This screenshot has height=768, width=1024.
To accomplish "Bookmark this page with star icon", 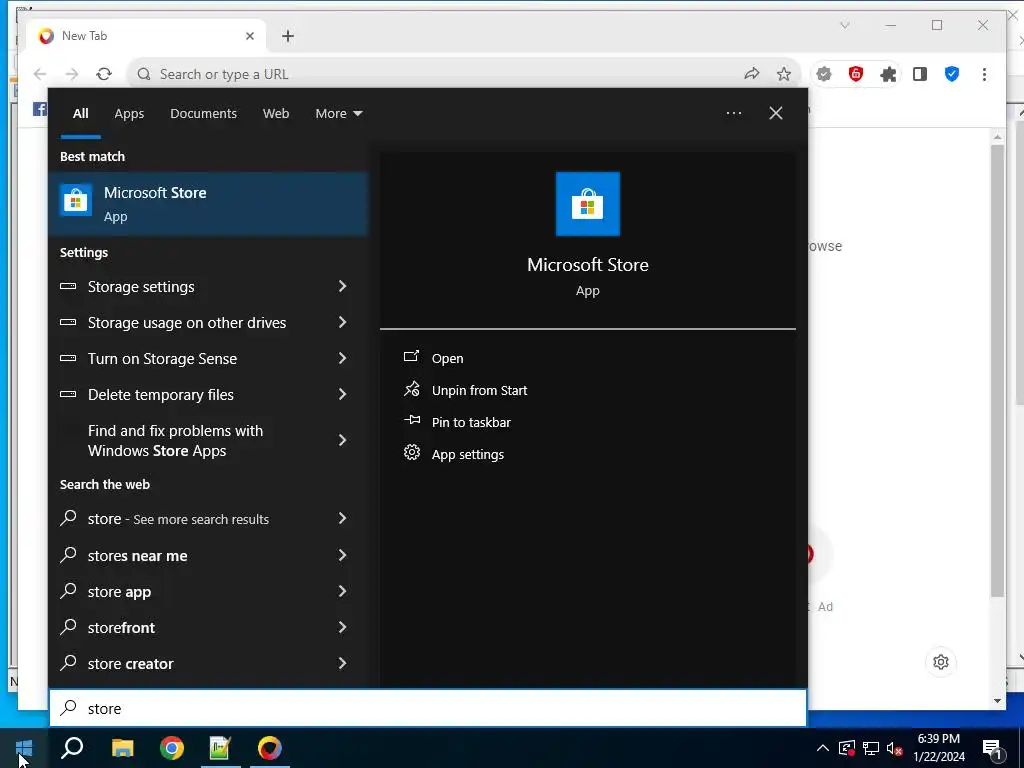I will pos(784,74).
